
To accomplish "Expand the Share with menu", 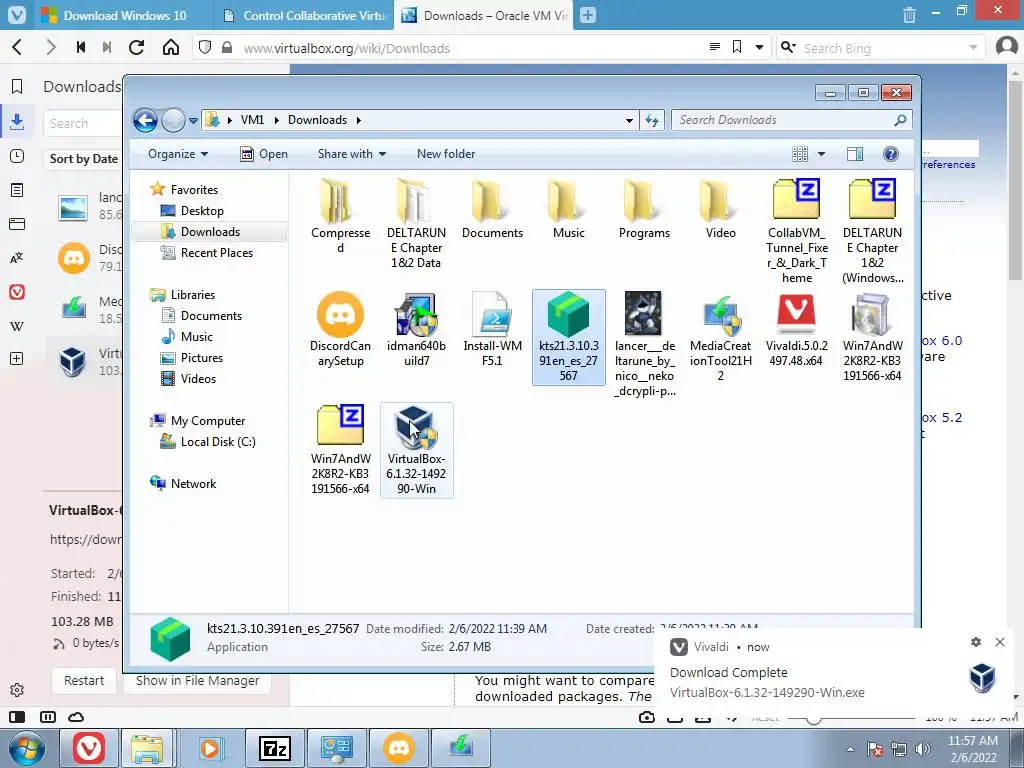I will (351, 154).
